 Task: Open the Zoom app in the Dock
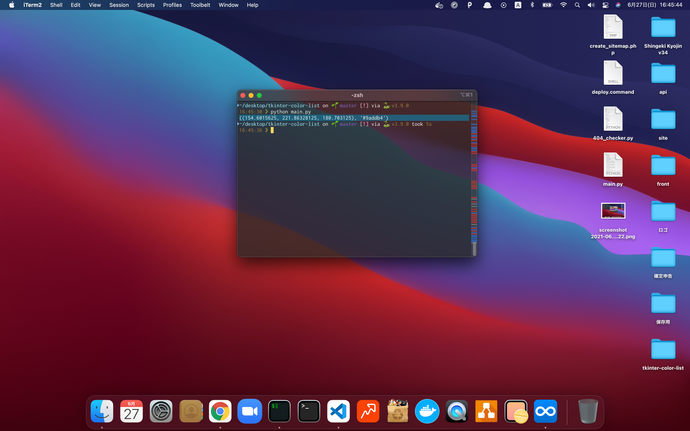(250, 411)
